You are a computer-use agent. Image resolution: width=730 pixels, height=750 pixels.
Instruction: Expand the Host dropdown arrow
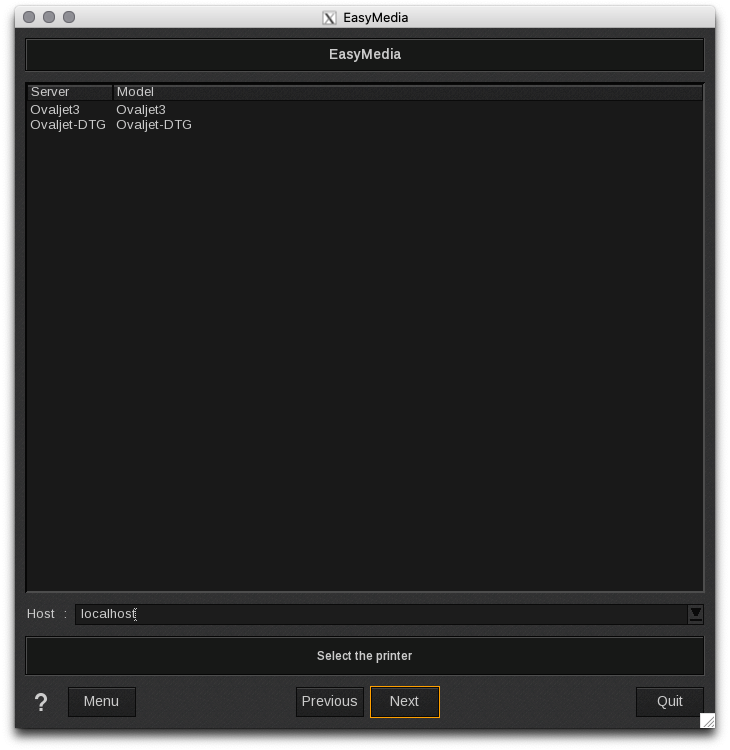695,614
